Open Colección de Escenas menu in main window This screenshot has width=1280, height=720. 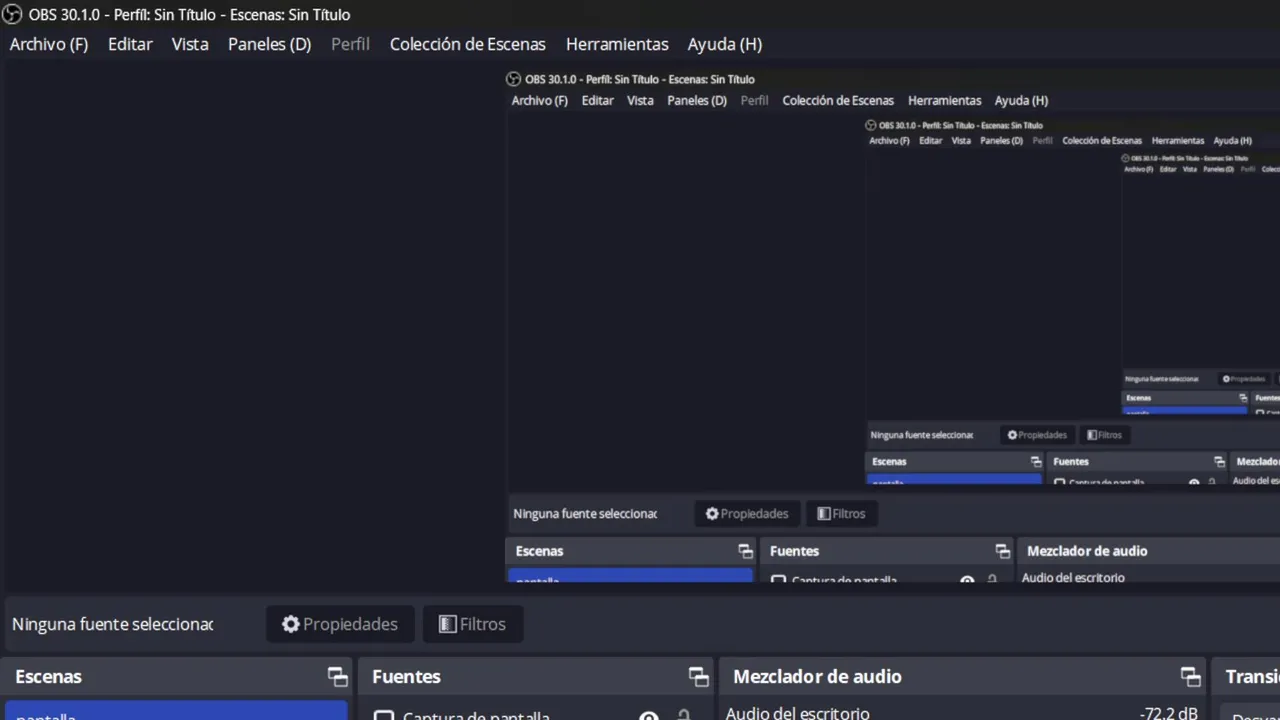point(468,44)
